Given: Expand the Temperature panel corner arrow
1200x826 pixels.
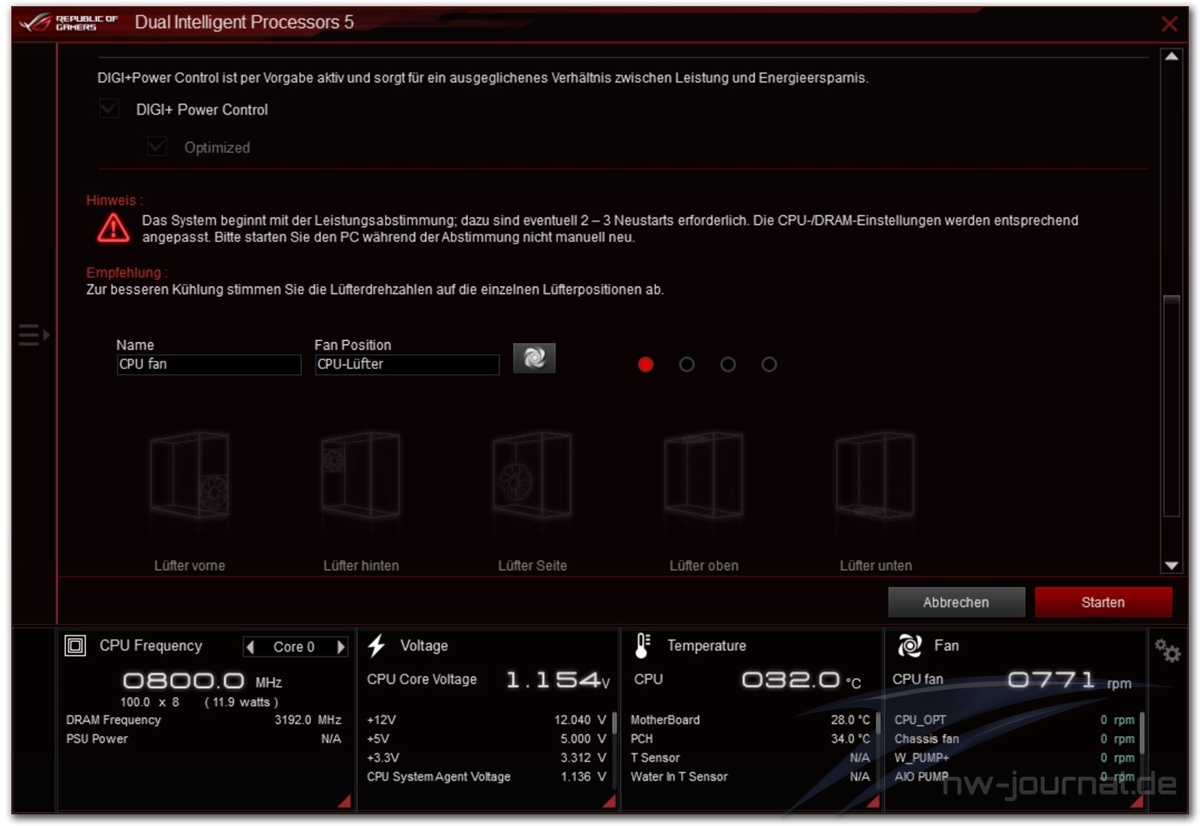Looking at the screenshot, I should point(872,801).
